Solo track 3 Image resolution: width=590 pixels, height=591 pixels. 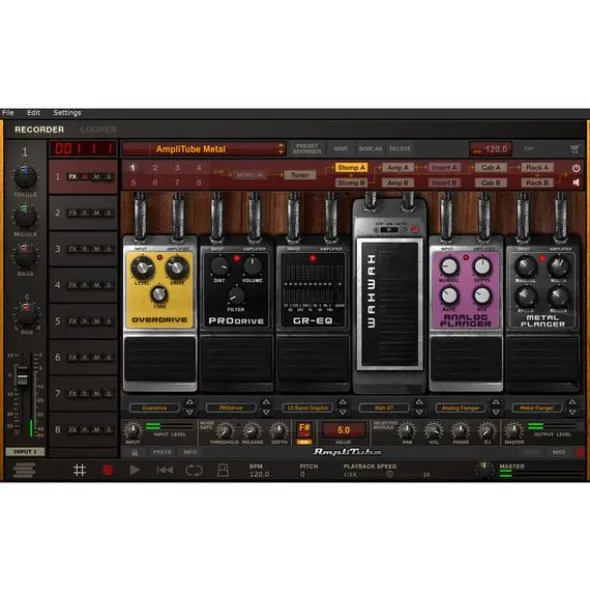coord(109,249)
